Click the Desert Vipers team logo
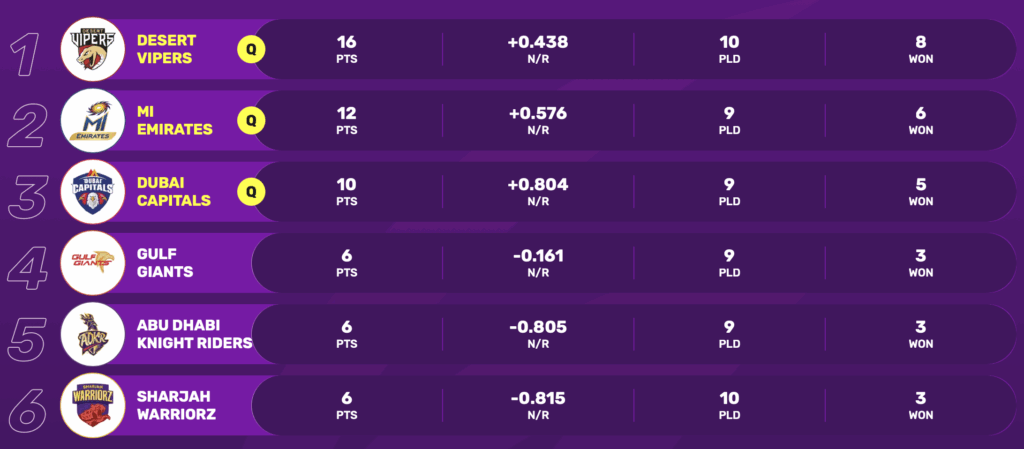1024x449 pixels. pos(90,49)
